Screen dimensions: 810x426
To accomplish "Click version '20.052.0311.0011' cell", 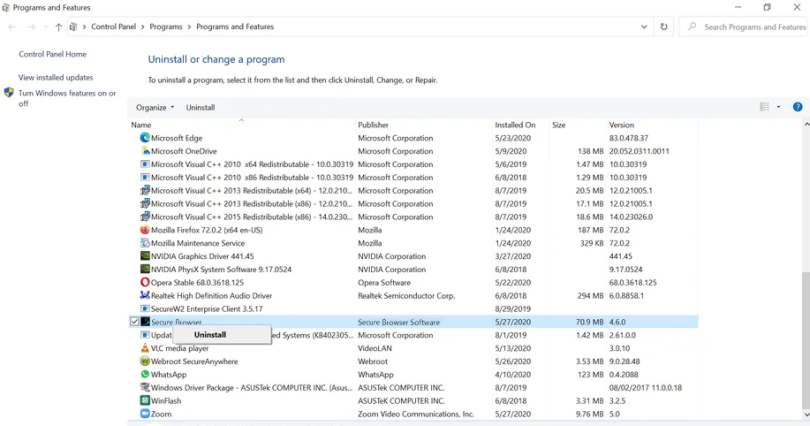I will point(639,151).
